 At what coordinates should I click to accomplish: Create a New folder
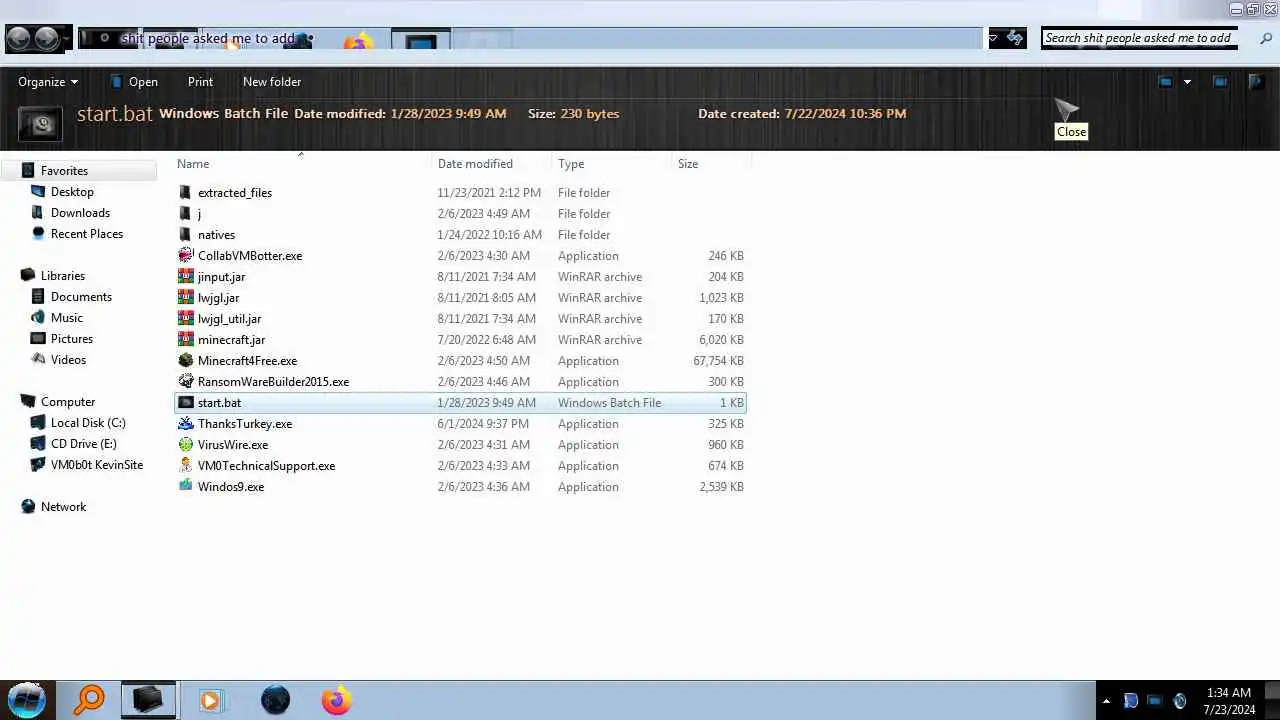click(272, 82)
